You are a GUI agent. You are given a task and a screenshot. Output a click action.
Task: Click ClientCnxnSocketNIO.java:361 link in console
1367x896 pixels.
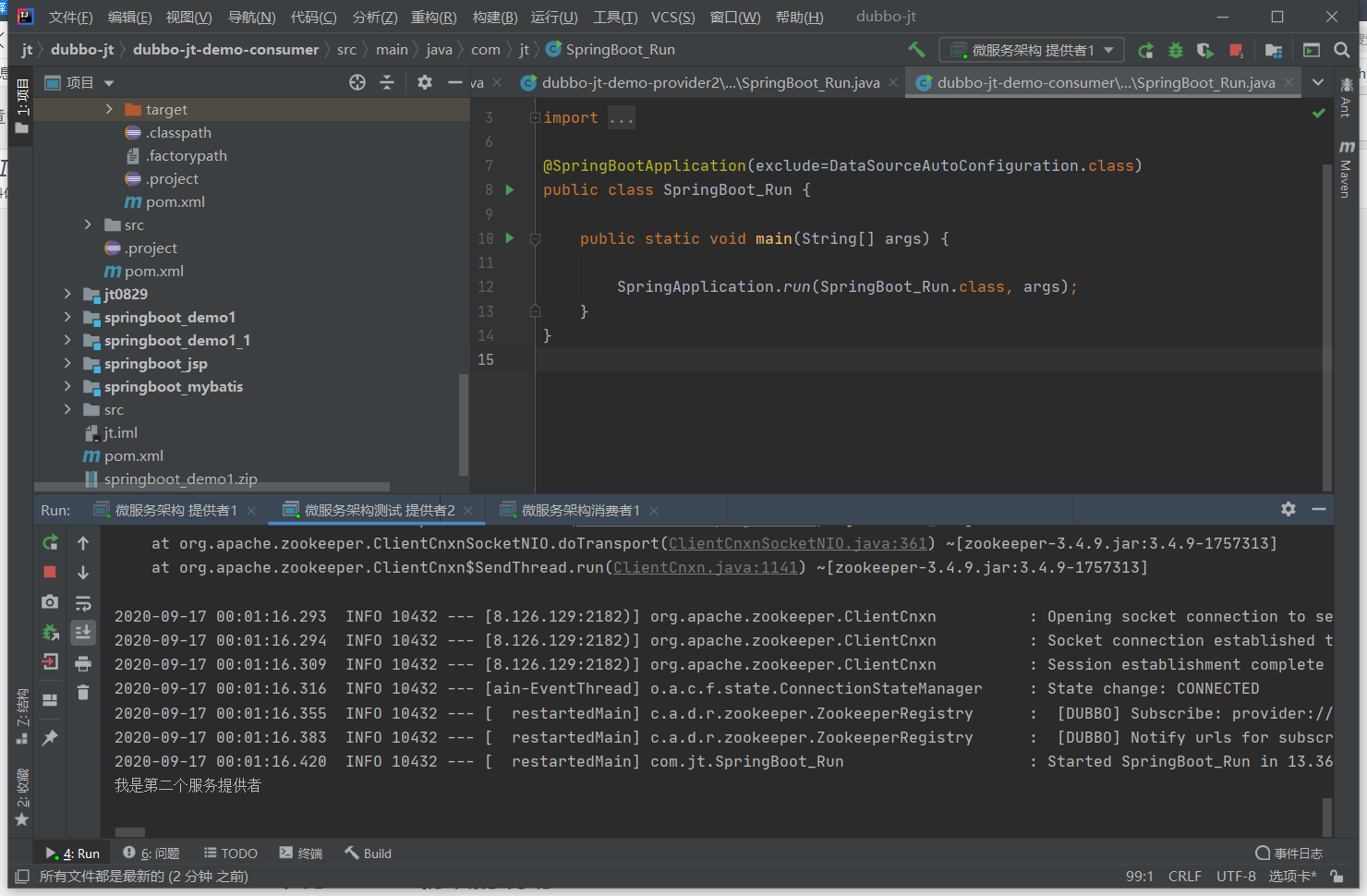pyautogui.click(x=797, y=543)
